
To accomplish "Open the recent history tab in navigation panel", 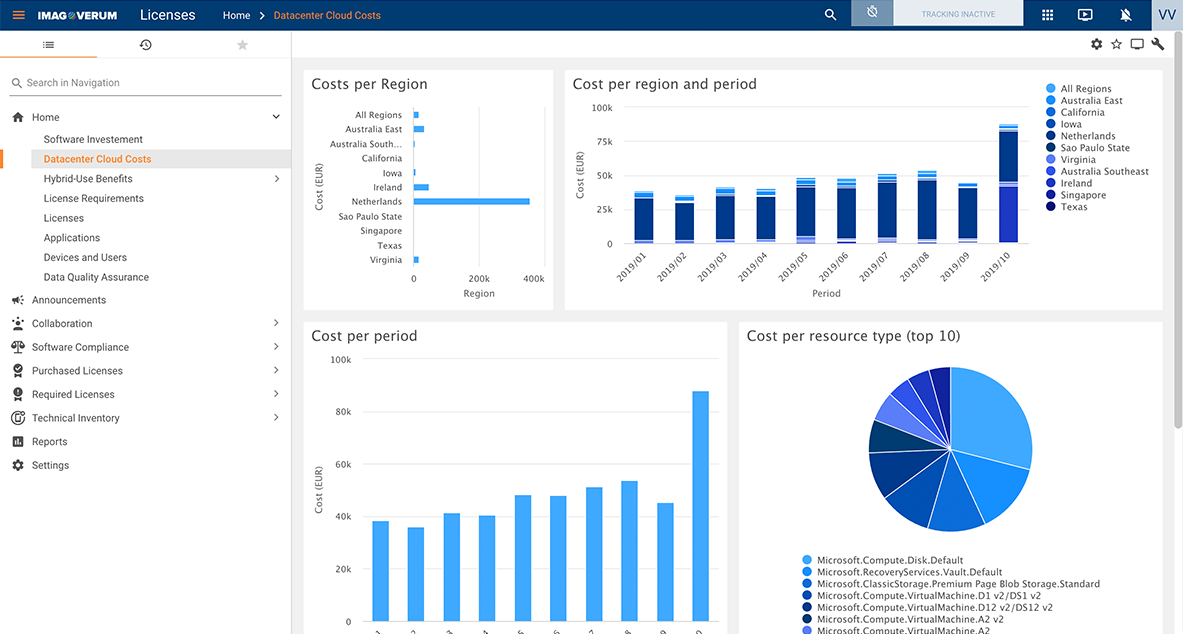I will 145,44.
